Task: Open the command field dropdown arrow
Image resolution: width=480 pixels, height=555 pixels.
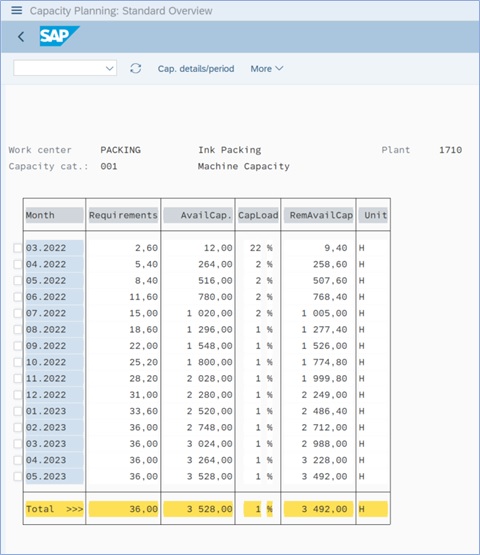Action: 110,68
